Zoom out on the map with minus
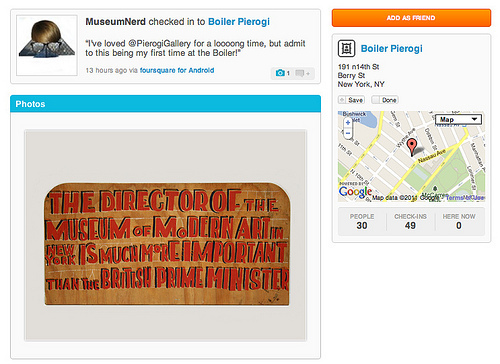Screen dimensions: 500x364 pos(348,133)
